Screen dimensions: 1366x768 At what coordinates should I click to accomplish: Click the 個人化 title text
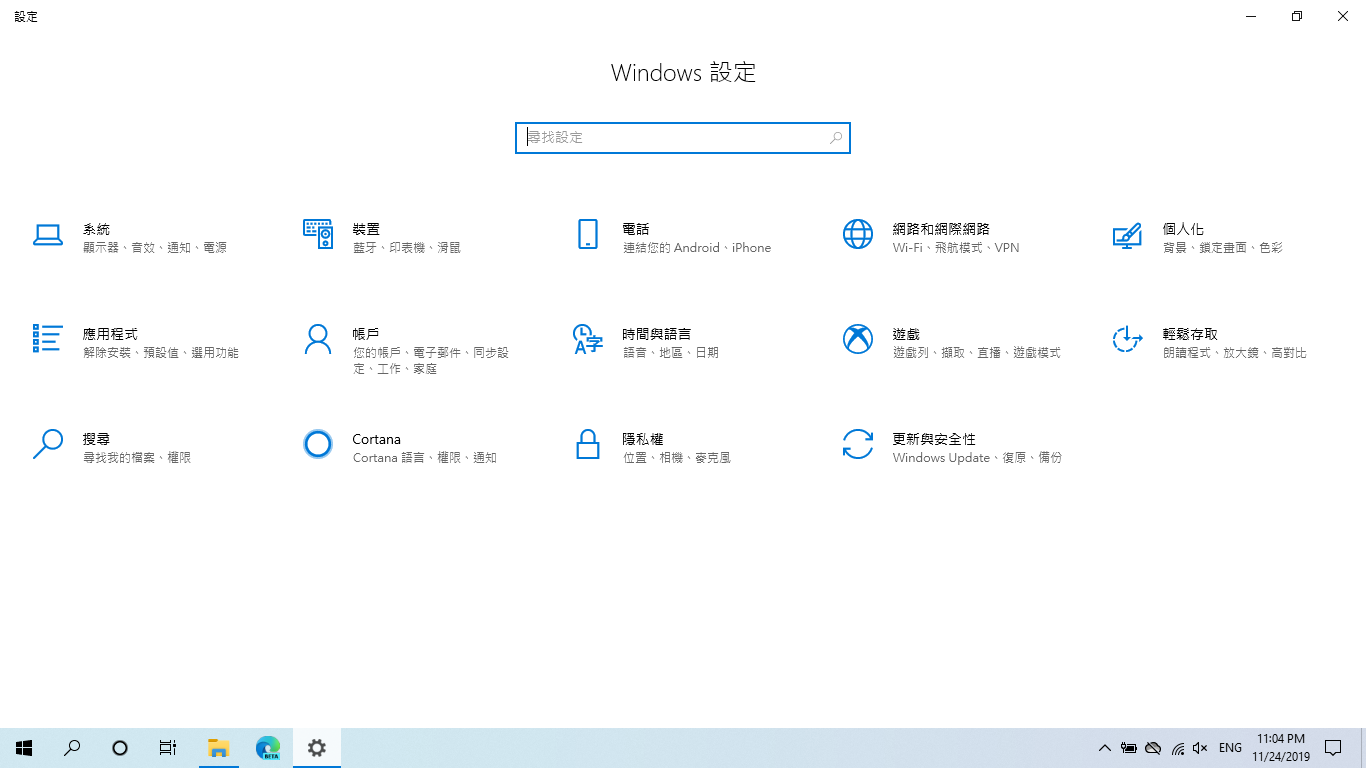pyautogui.click(x=1183, y=229)
